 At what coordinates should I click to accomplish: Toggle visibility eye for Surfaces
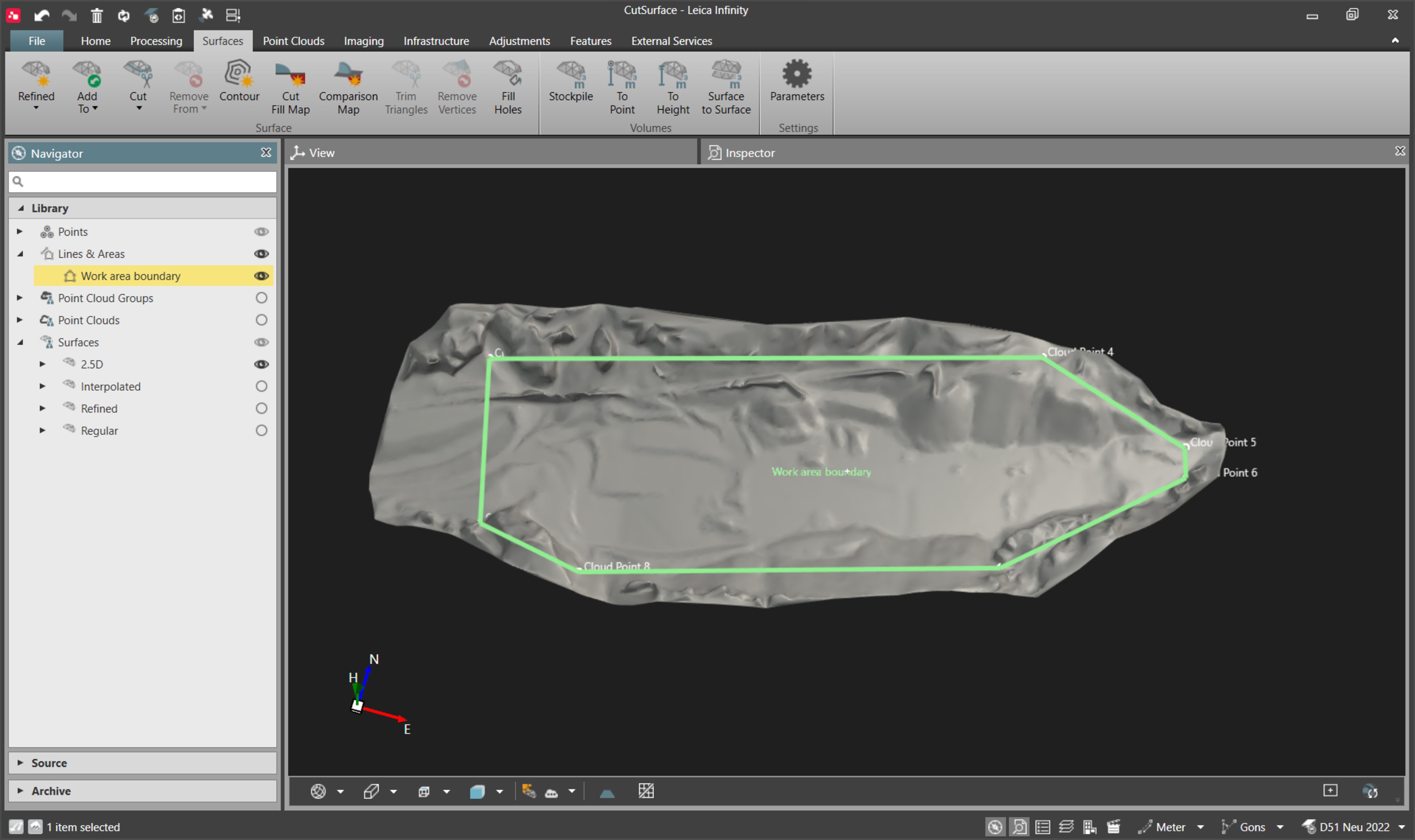click(261, 342)
